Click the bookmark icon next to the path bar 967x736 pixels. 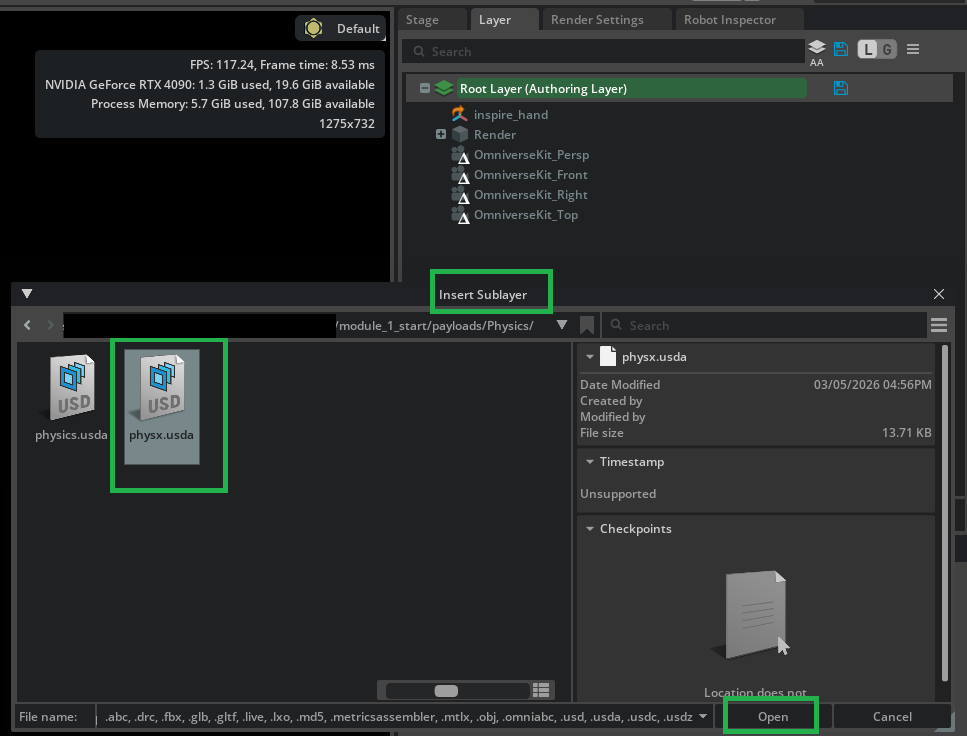pos(587,324)
